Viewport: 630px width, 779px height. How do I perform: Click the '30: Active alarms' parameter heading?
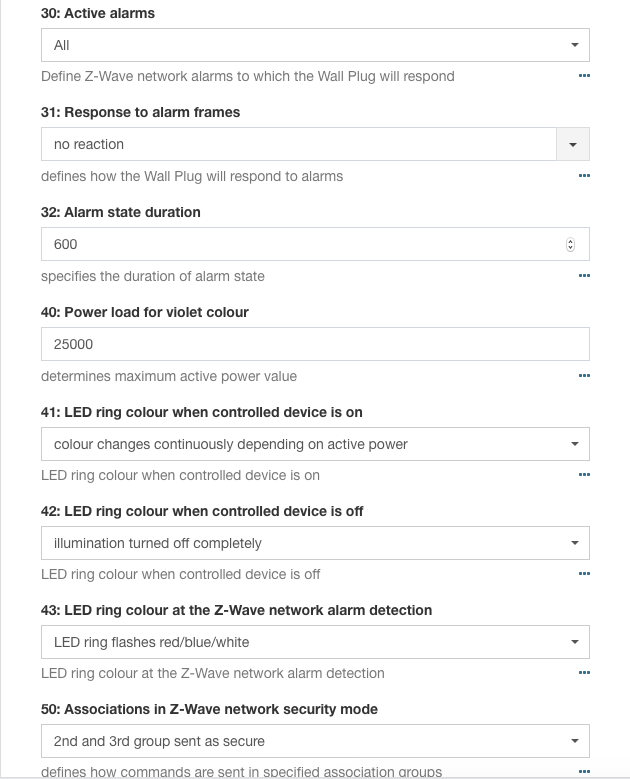pos(98,14)
